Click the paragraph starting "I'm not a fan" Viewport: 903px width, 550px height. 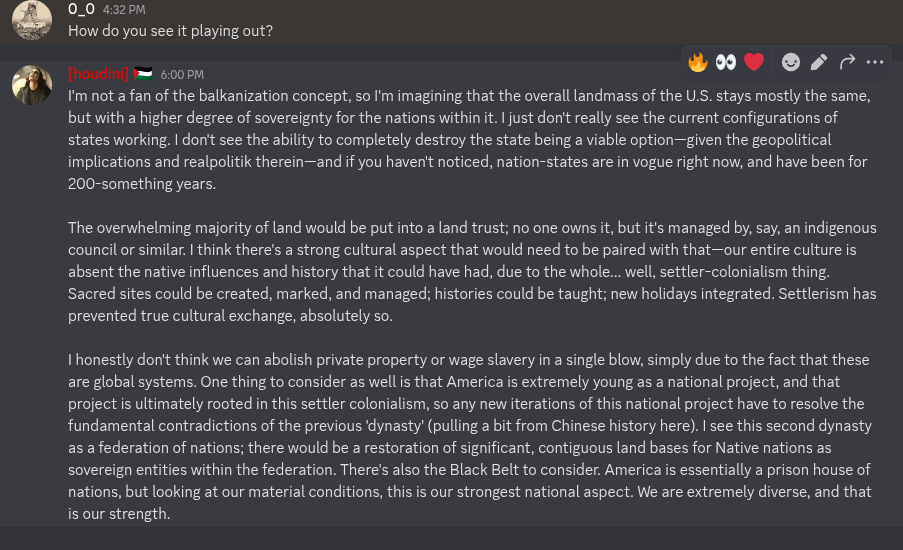[468, 140]
